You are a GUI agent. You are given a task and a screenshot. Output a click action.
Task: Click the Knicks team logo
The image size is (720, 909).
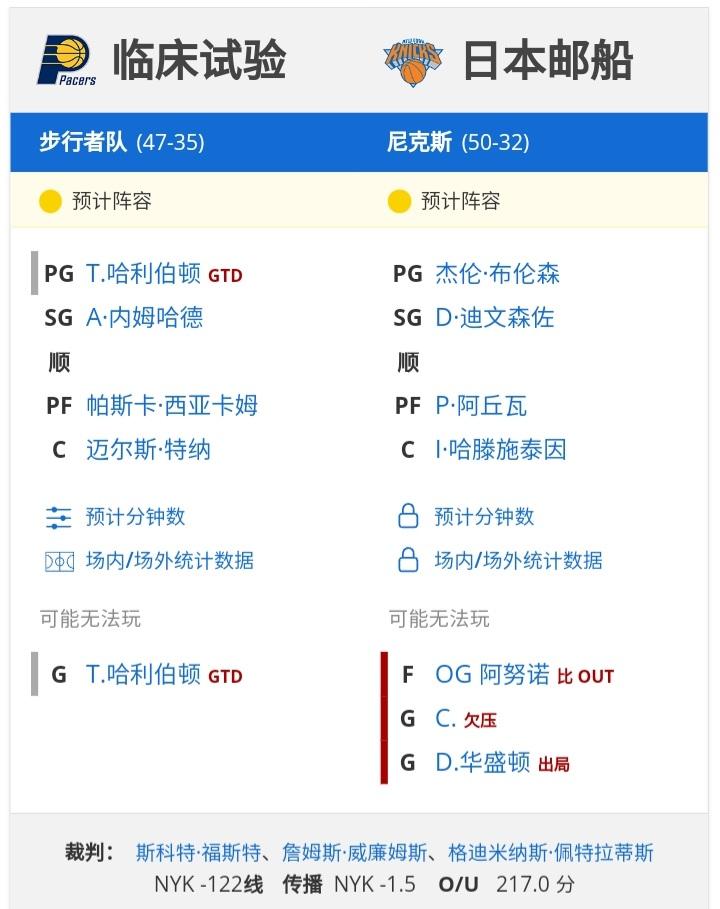click(413, 61)
